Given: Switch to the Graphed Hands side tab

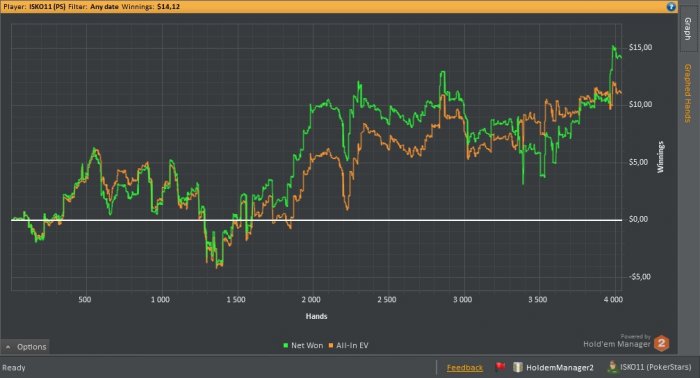Looking at the screenshot, I should [688, 93].
